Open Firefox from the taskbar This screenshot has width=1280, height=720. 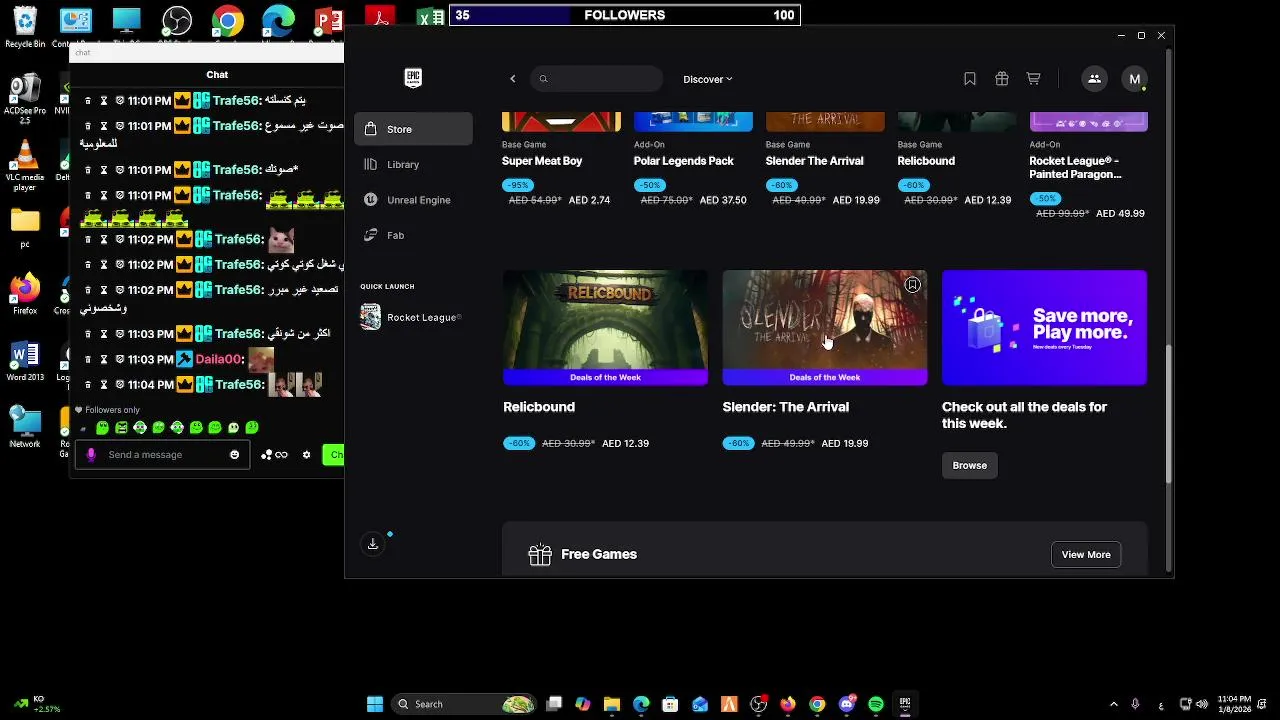pyautogui.click(x=788, y=704)
